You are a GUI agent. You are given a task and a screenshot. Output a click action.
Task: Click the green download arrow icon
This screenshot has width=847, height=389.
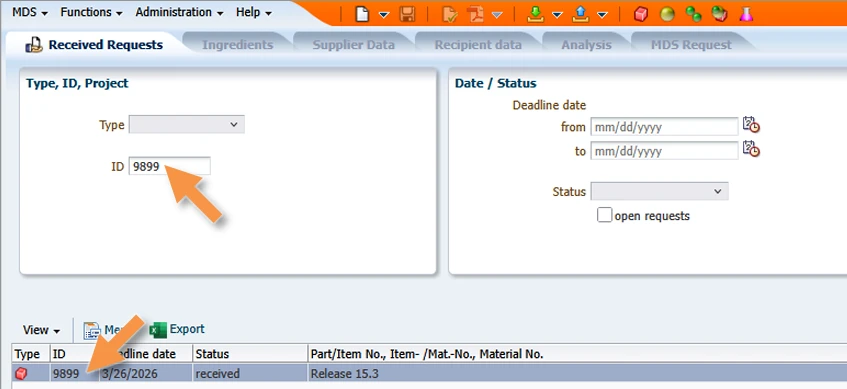pos(535,14)
